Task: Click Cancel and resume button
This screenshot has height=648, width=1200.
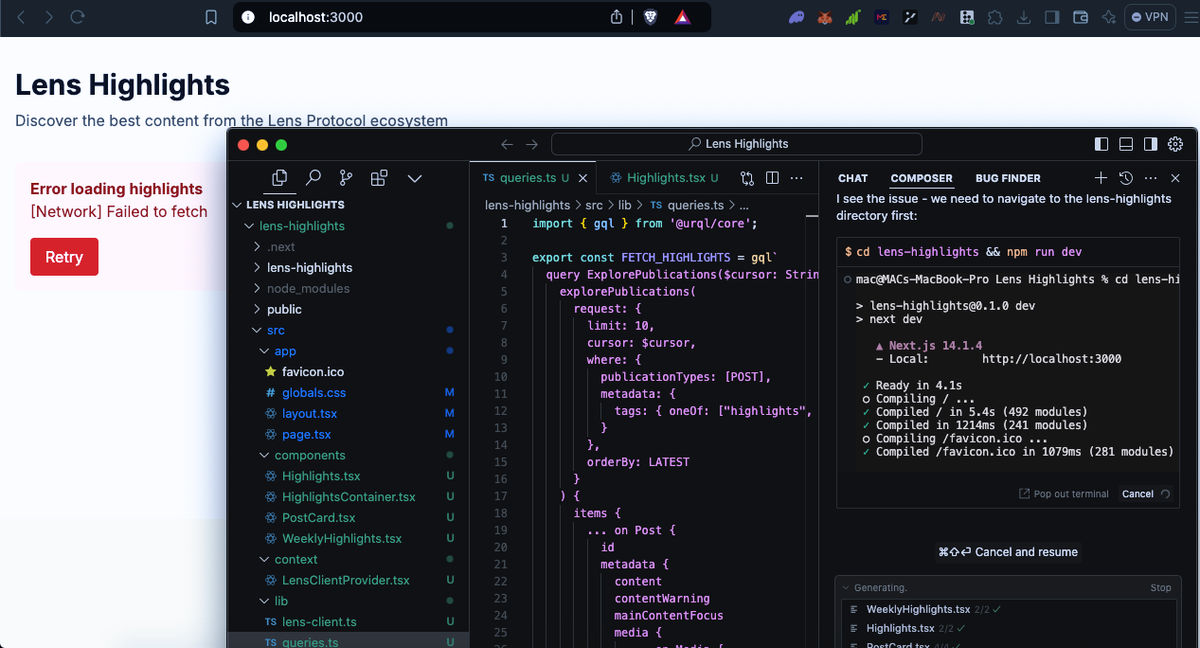Action: [1008, 552]
